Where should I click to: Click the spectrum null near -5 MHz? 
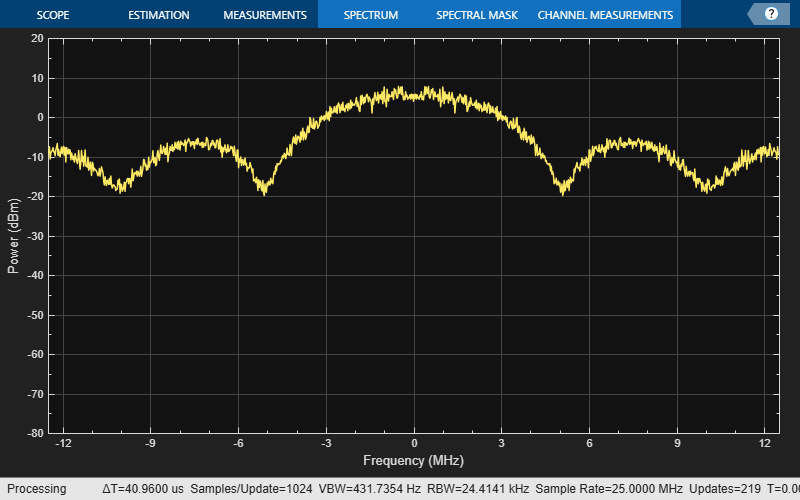coord(264,188)
